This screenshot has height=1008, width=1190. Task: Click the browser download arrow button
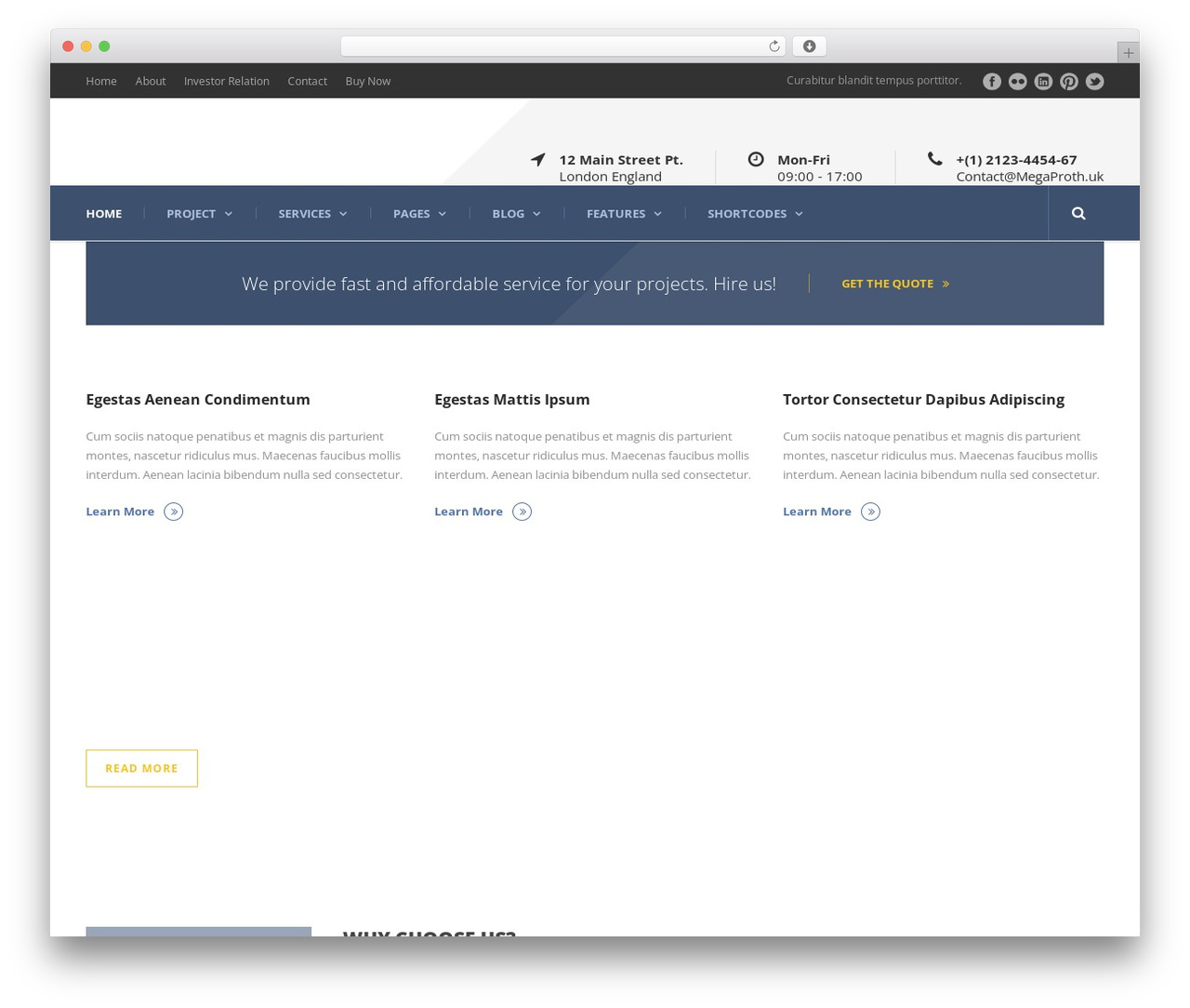pos(809,46)
